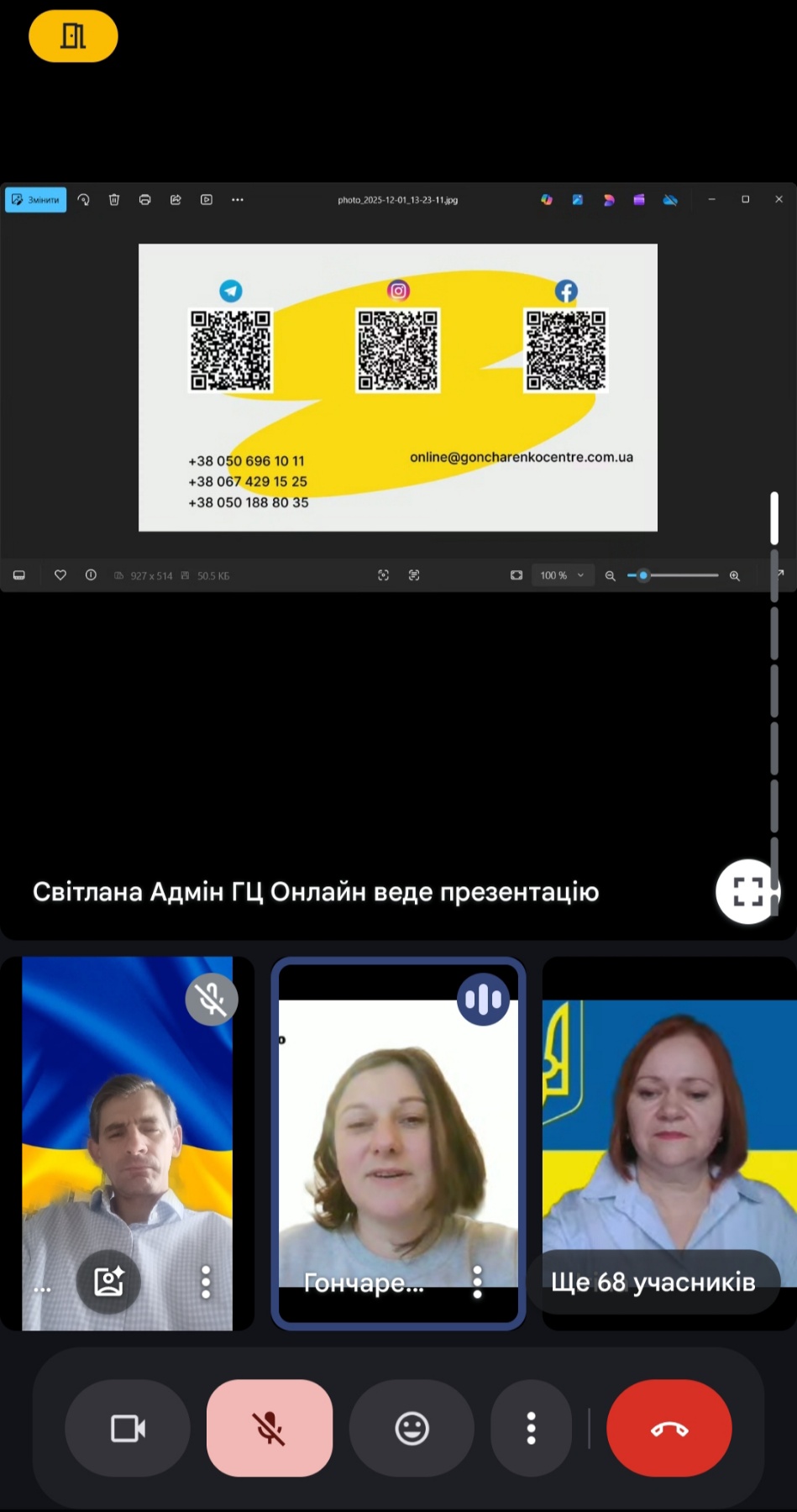The image size is (797, 1512).
Task: Click the Instagram logo above middle QR
Action: [398, 291]
